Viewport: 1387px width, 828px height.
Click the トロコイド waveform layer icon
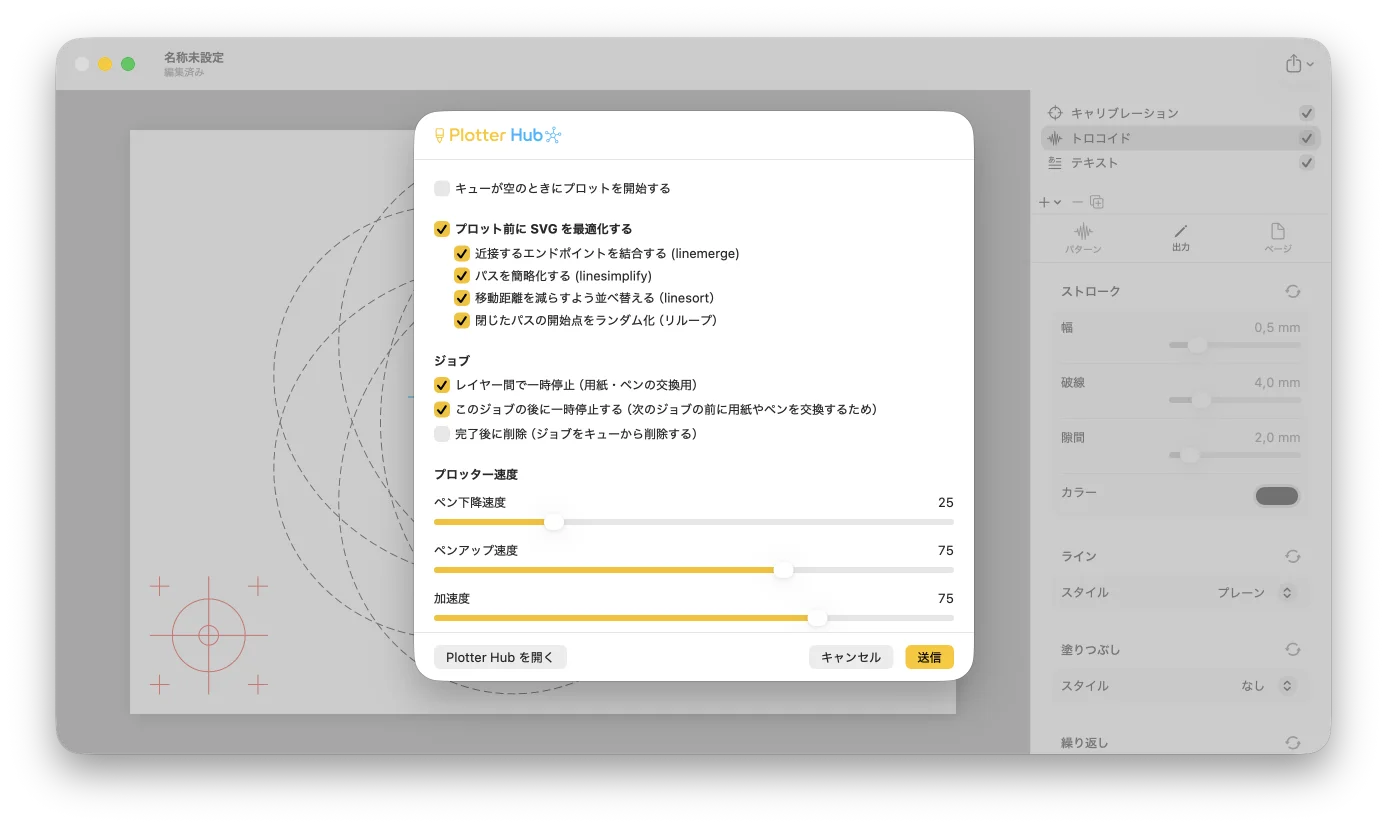click(1055, 138)
